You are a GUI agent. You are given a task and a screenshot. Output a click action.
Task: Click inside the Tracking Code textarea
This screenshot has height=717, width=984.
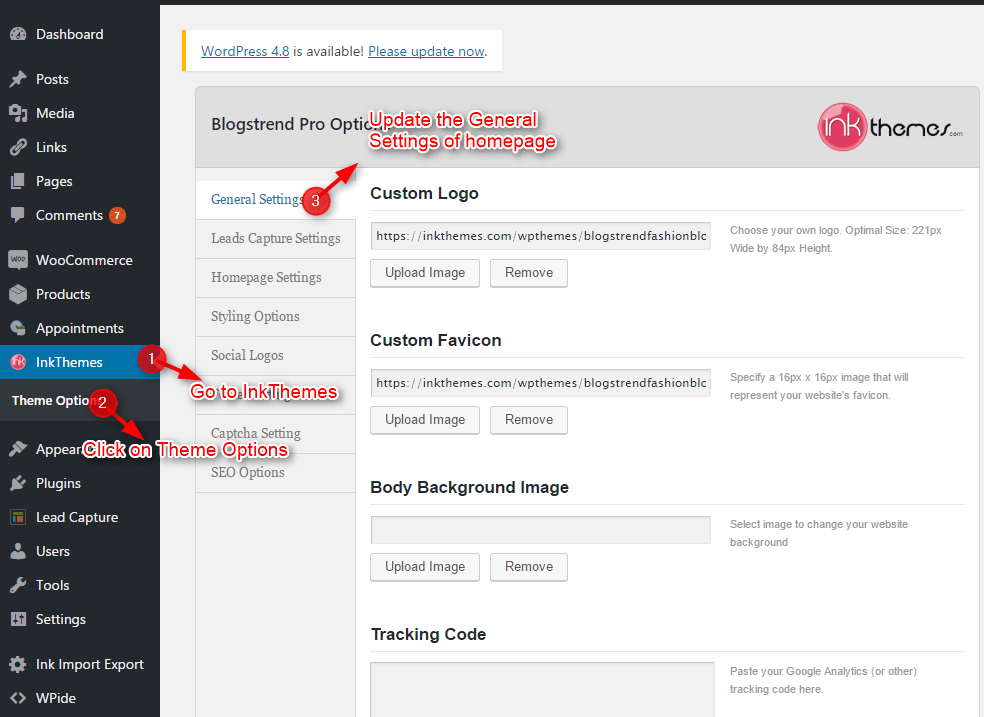pyautogui.click(x=542, y=689)
